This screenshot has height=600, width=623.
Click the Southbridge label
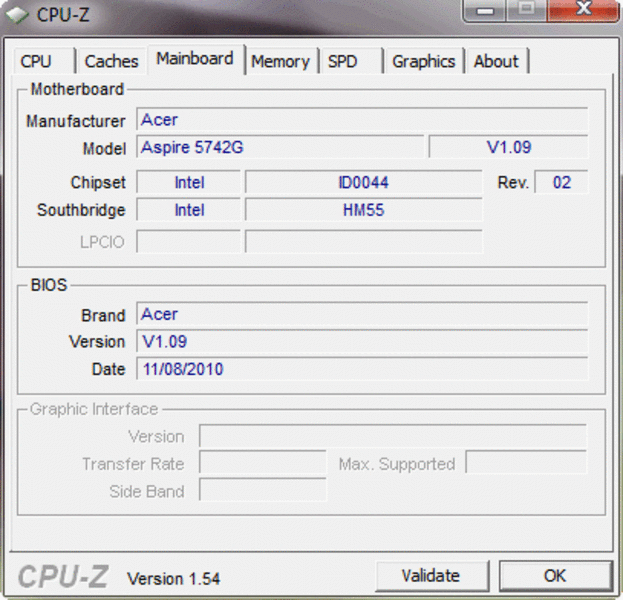tap(81, 210)
